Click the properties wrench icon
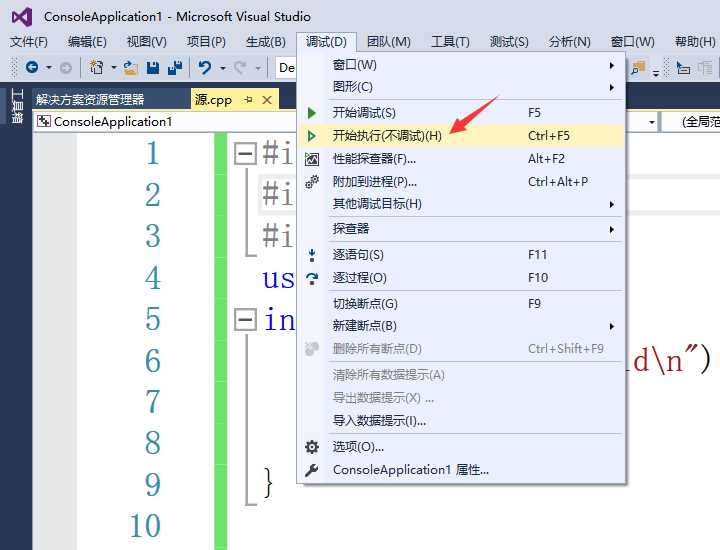The height and width of the screenshot is (550, 720). pyautogui.click(x=312, y=470)
